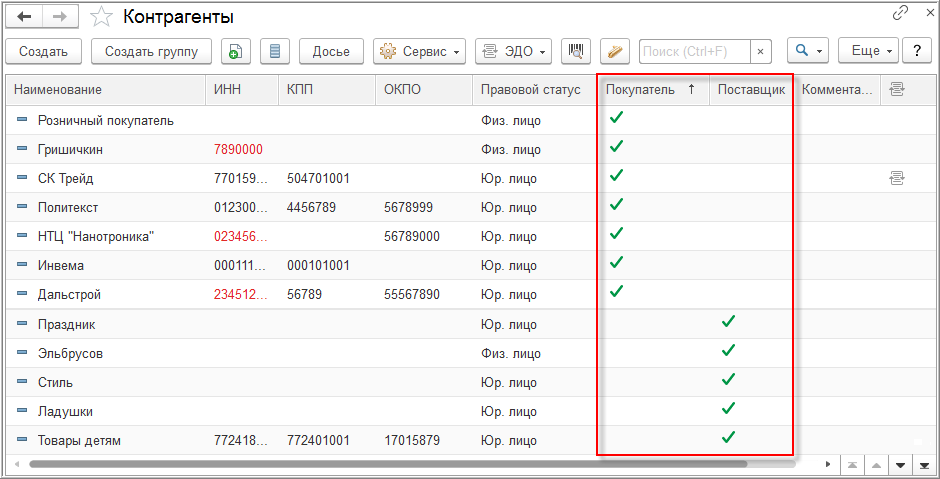The height and width of the screenshot is (479, 940).
Task: Click the EDO status icon in СК Трейд row
Action: [x=897, y=177]
